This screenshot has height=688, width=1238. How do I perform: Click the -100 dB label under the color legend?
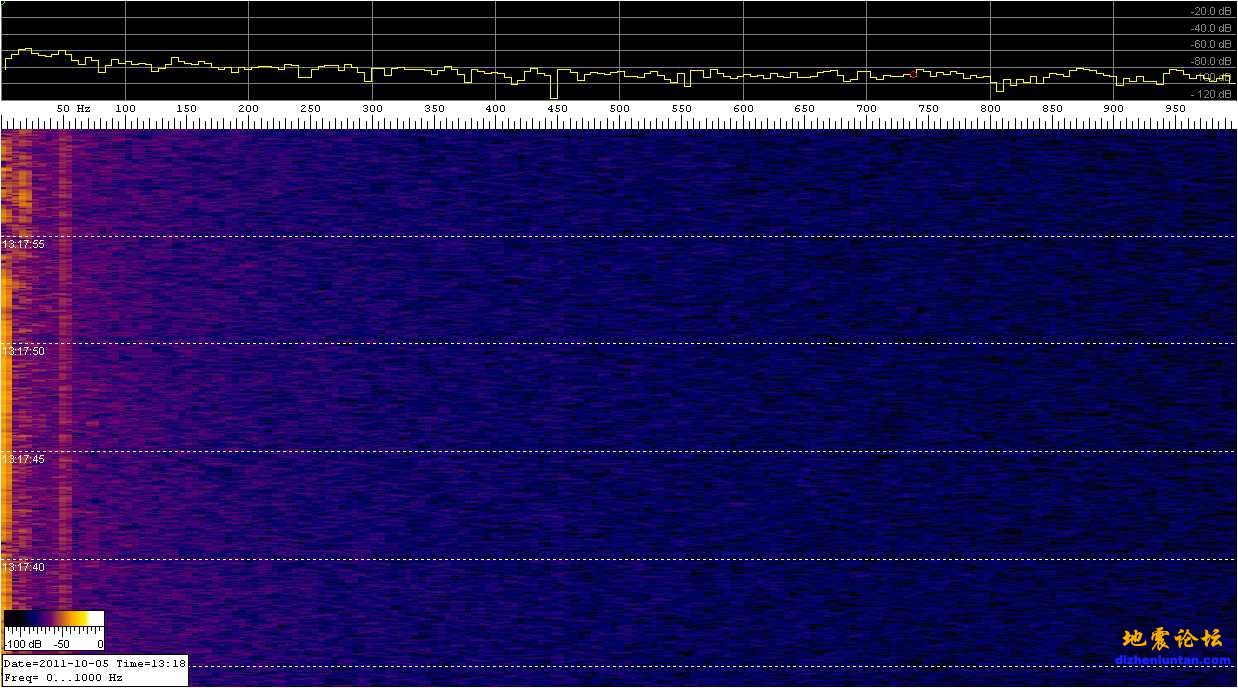pyautogui.click(x=19, y=644)
